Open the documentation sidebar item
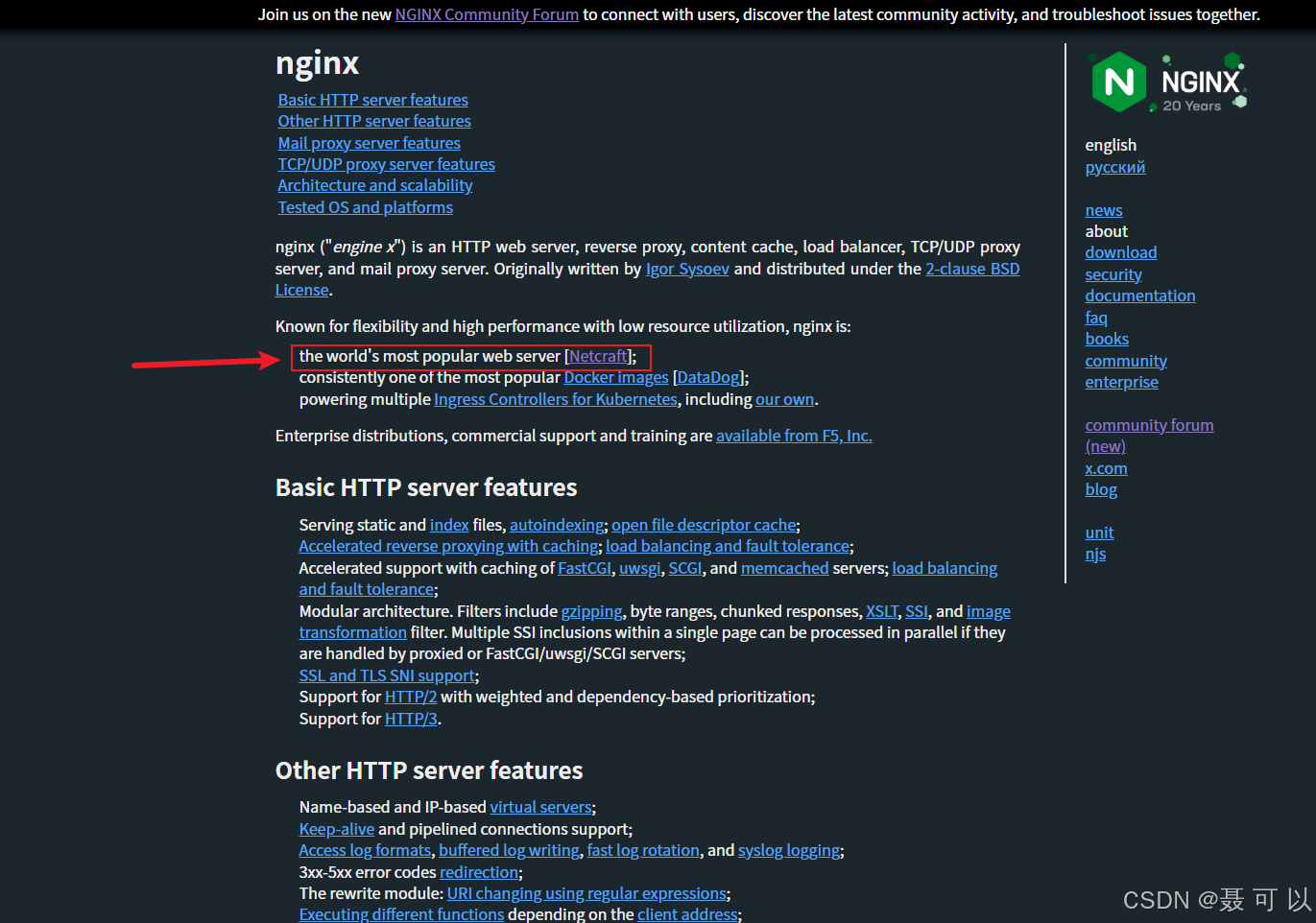The image size is (1316, 923). [x=1140, y=296]
